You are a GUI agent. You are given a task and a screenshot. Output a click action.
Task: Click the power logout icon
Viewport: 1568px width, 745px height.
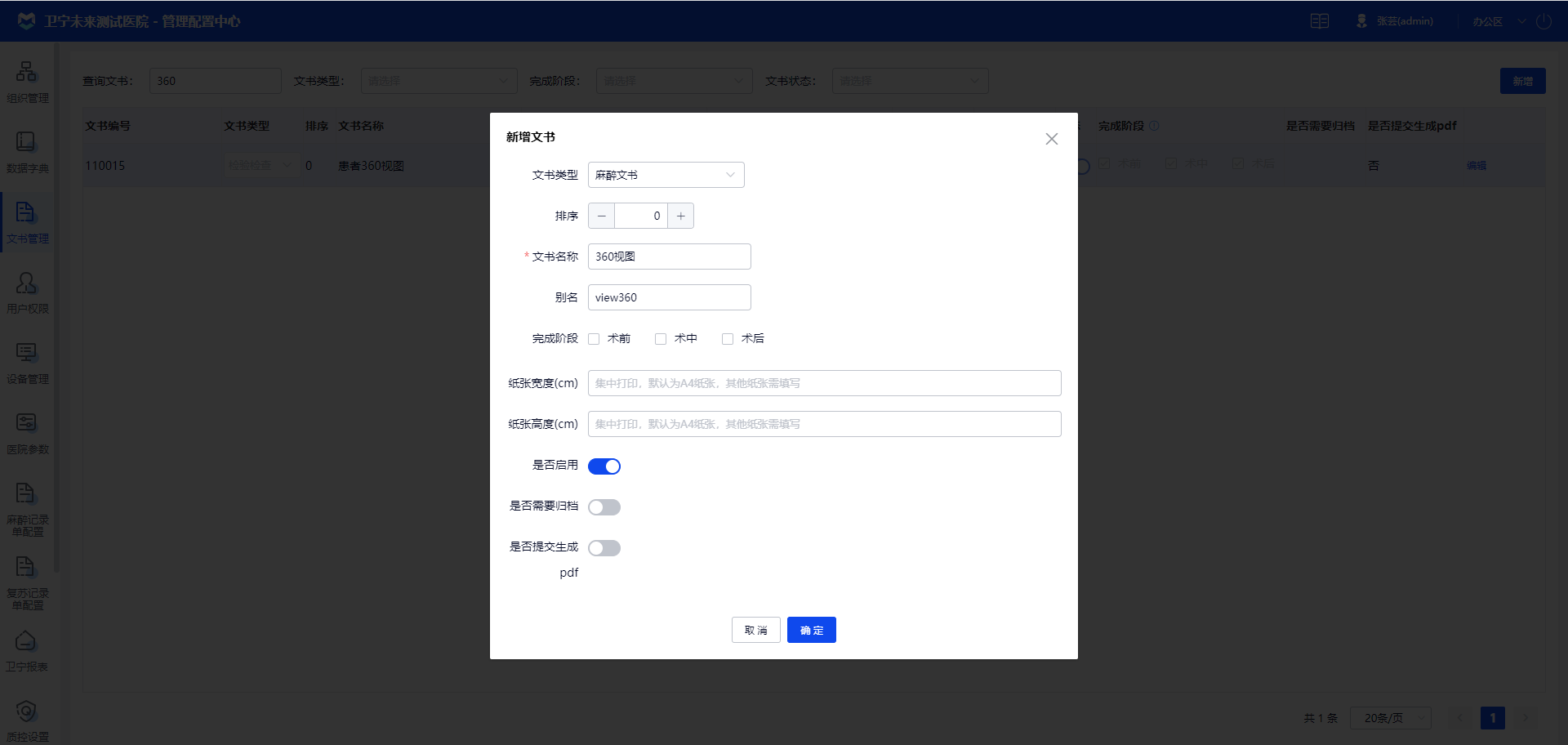click(x=1543, y=21)
